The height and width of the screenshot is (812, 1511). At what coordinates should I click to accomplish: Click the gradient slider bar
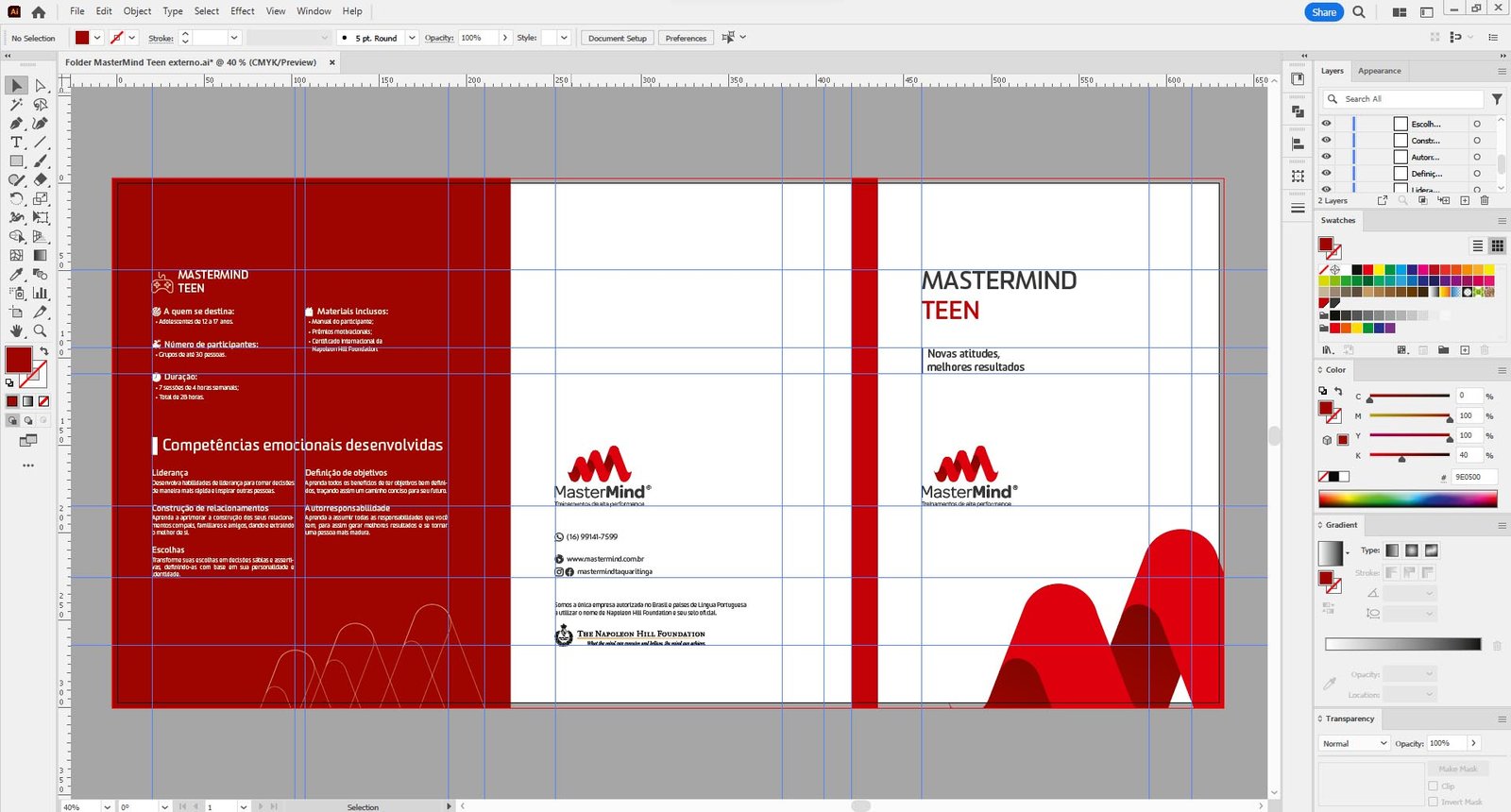tap(1402, 644)
